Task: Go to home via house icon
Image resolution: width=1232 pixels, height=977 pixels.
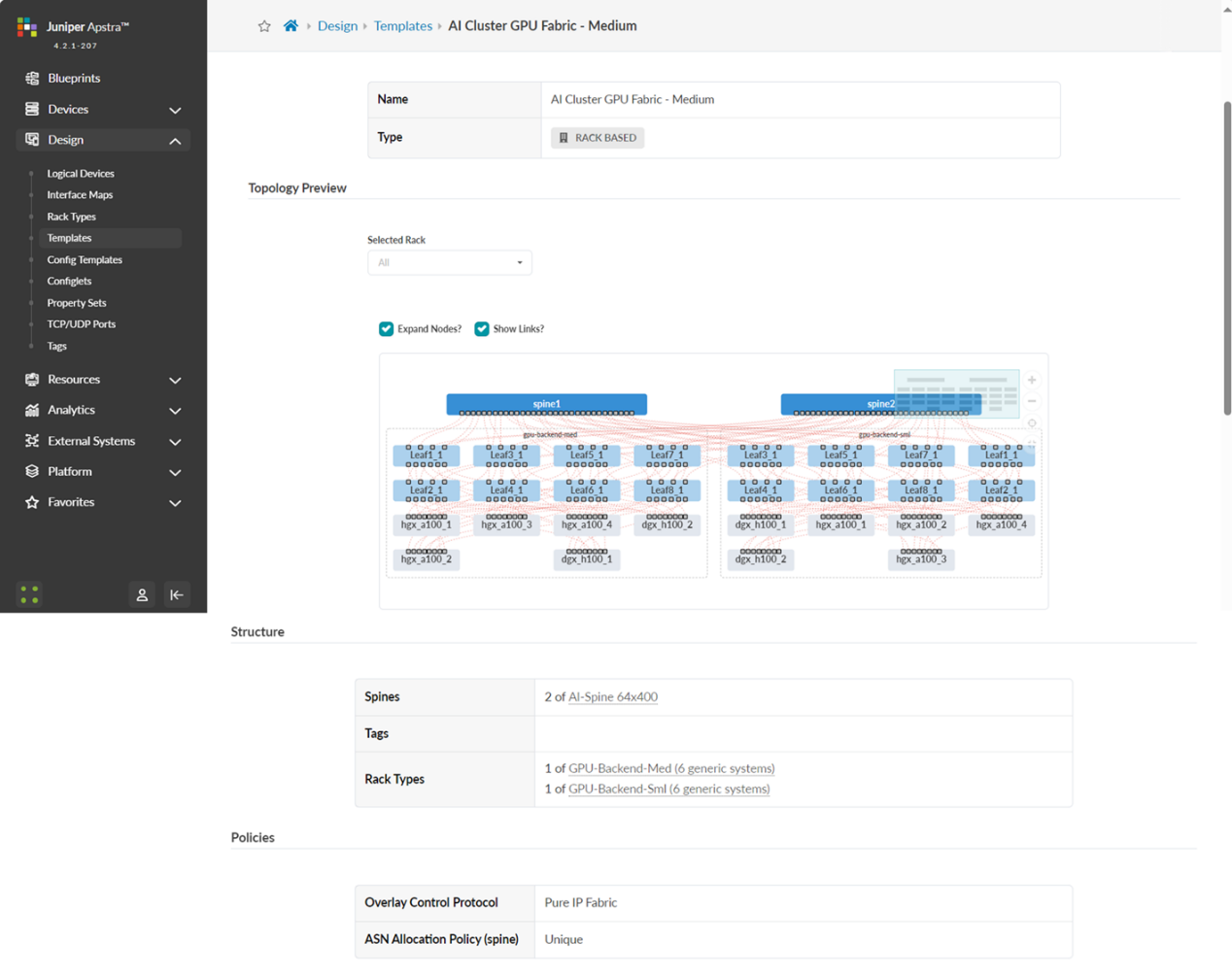Action: (291, 26)
